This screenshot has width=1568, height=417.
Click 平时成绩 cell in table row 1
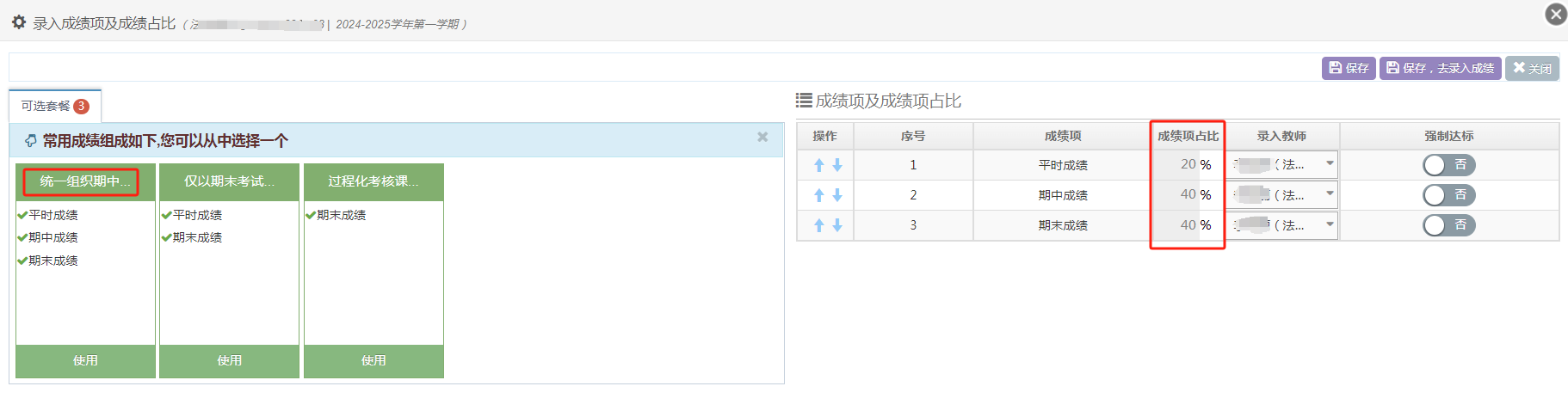pyautogui.click(x=1063, y=165)
